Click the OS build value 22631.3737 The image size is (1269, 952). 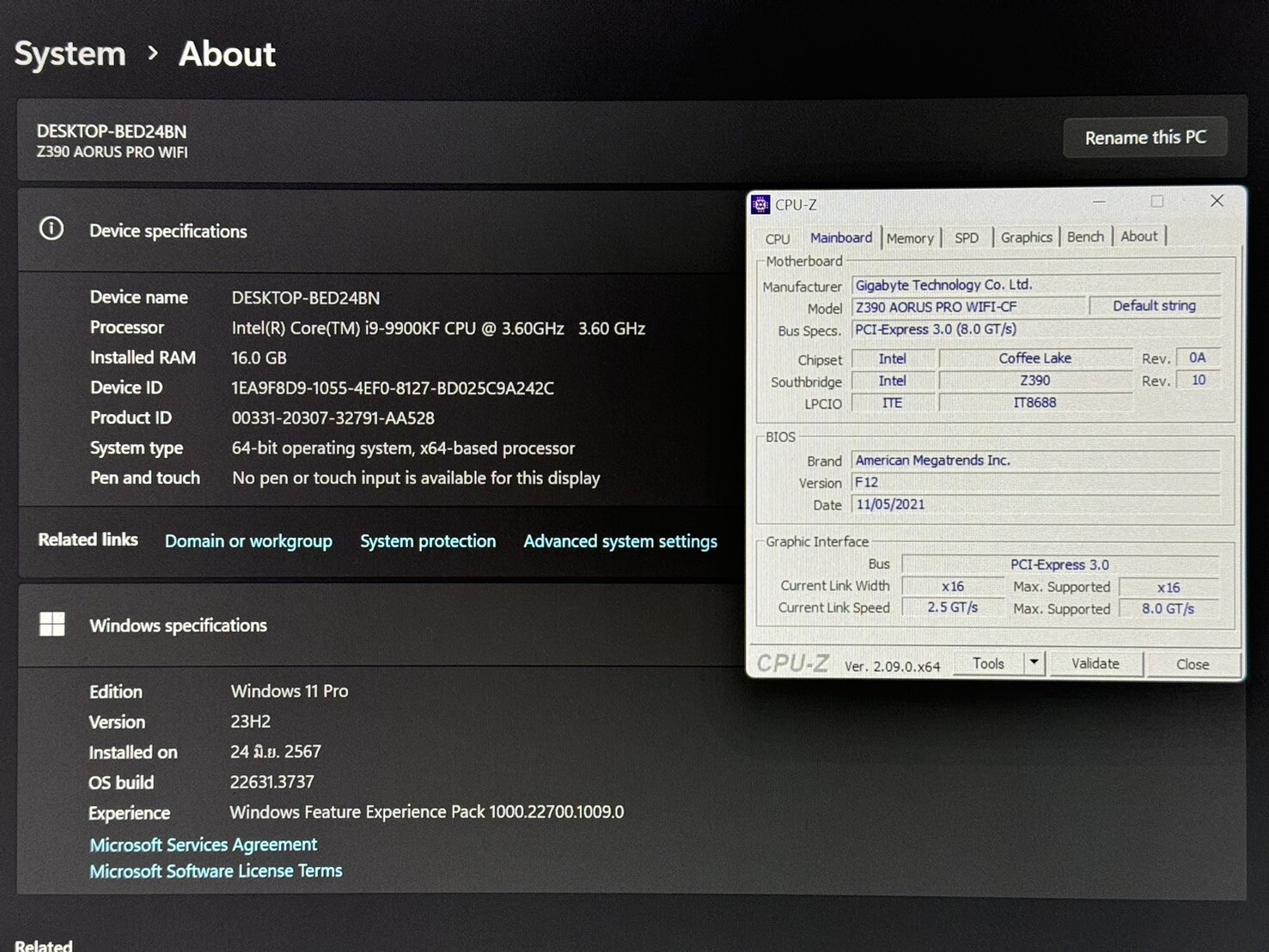tap(271, 782)
